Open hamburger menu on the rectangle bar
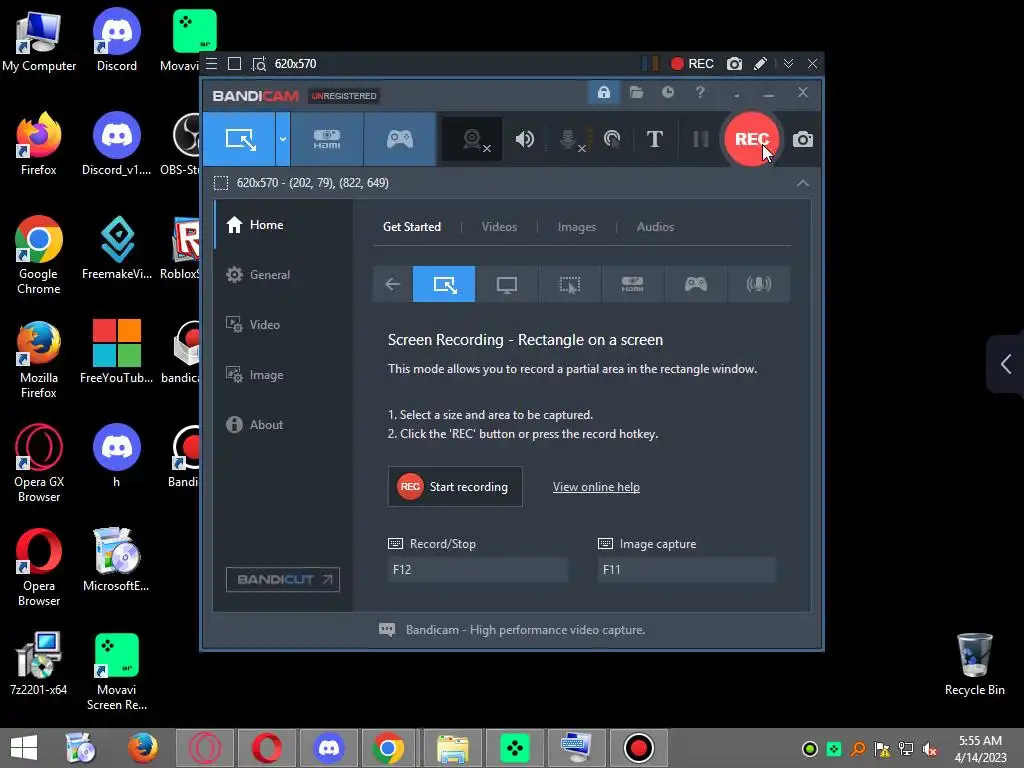Screen dimensions: 1024x768 pos(212,63)
